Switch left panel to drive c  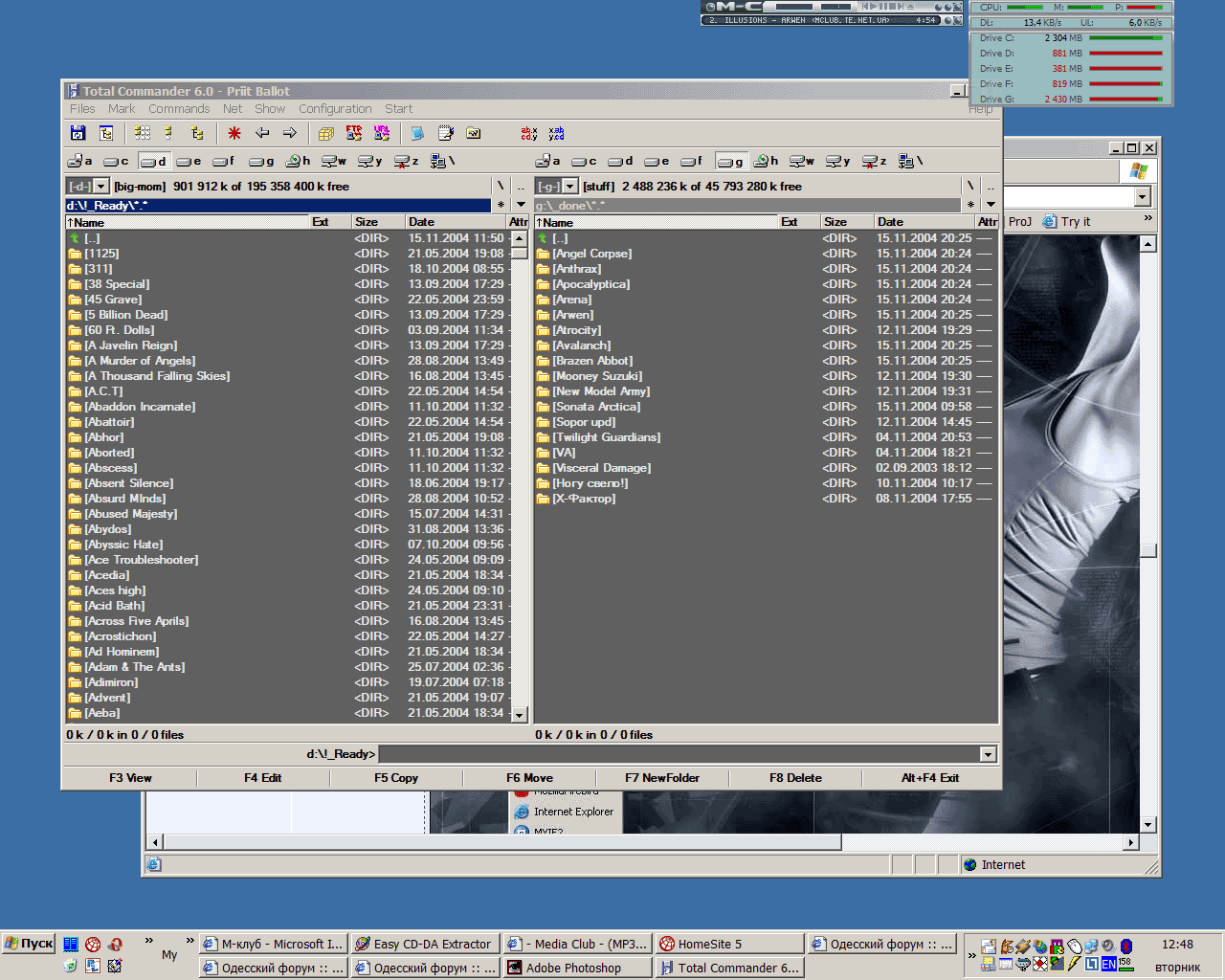coord(117,161)
